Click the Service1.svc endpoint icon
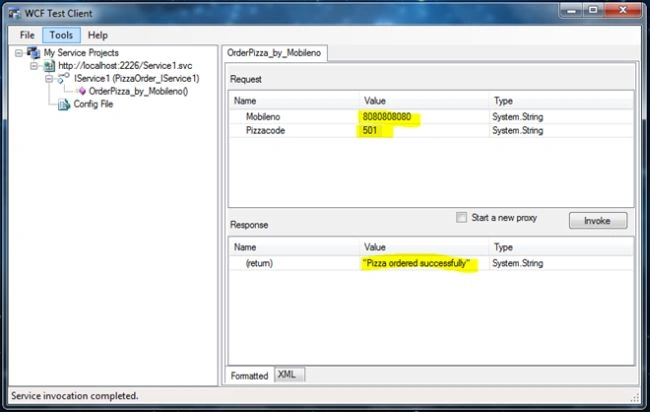The image size is (650, 412). pos(49,65)
